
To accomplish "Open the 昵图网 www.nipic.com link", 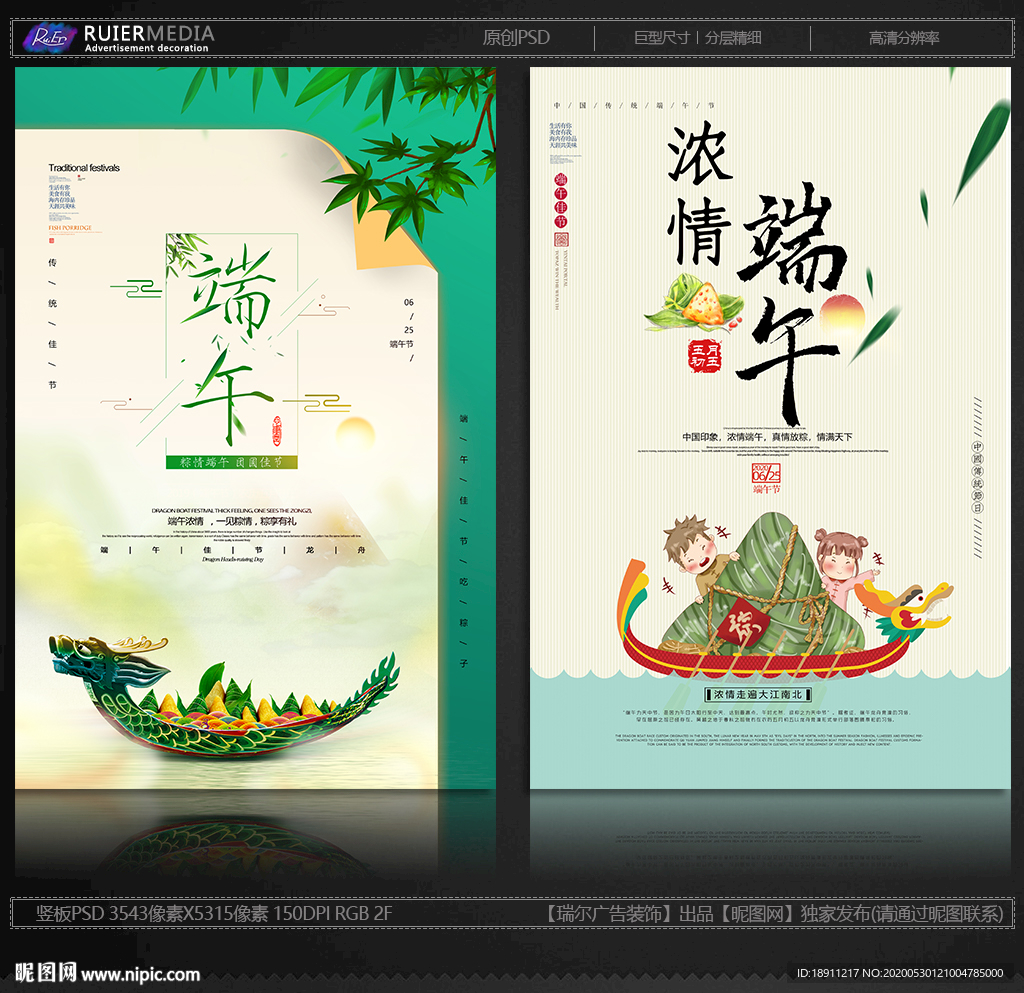I will (107, 973).
